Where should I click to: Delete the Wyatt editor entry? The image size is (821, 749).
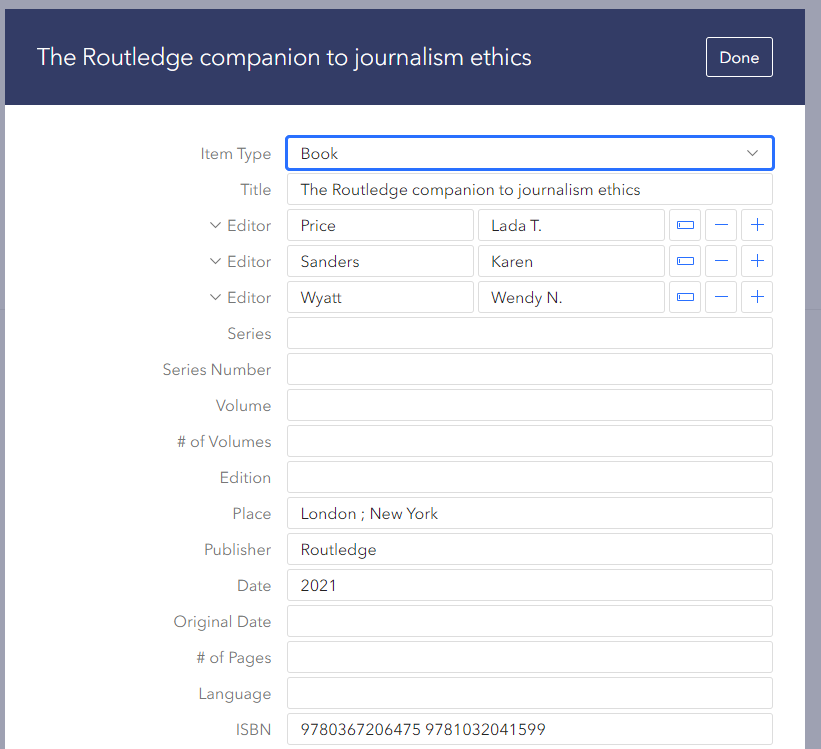[x=721, y=297]
